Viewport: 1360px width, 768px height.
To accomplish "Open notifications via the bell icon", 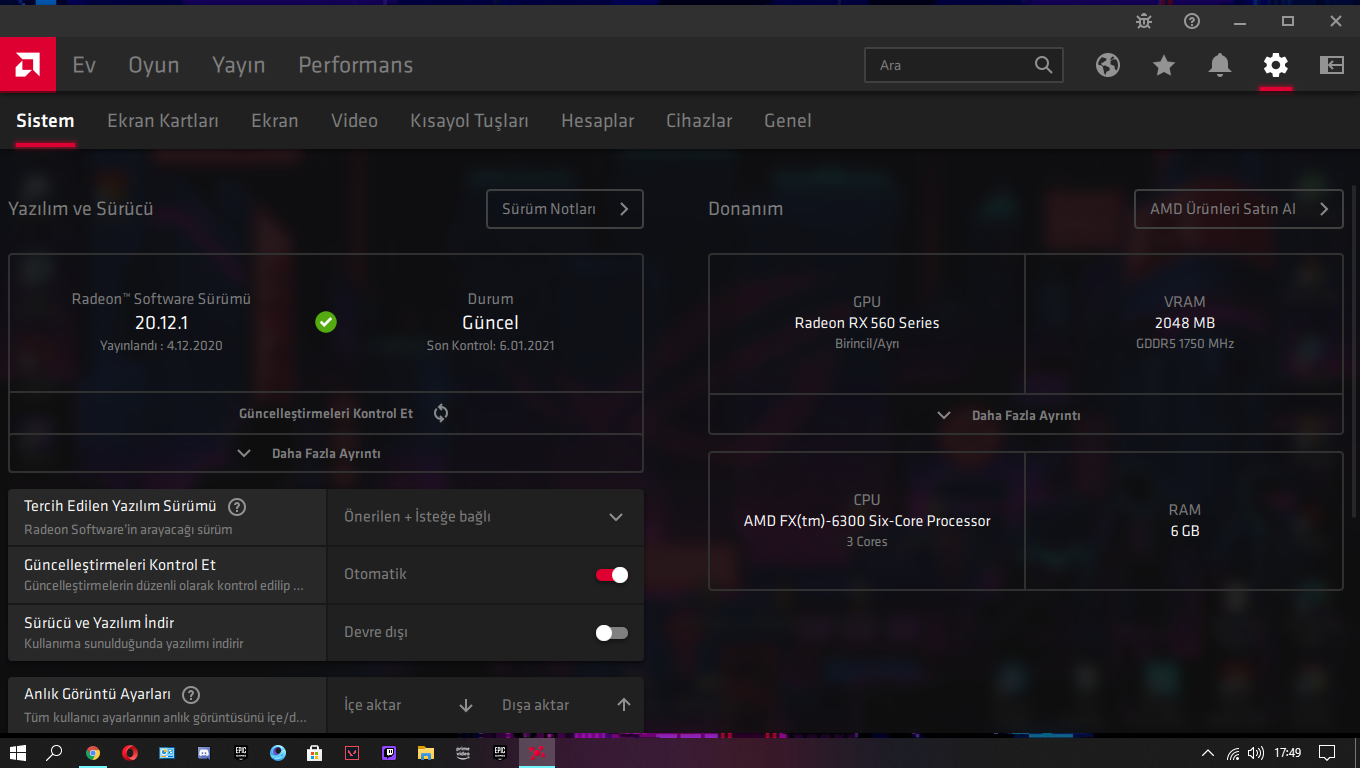I will [1219, 65].
